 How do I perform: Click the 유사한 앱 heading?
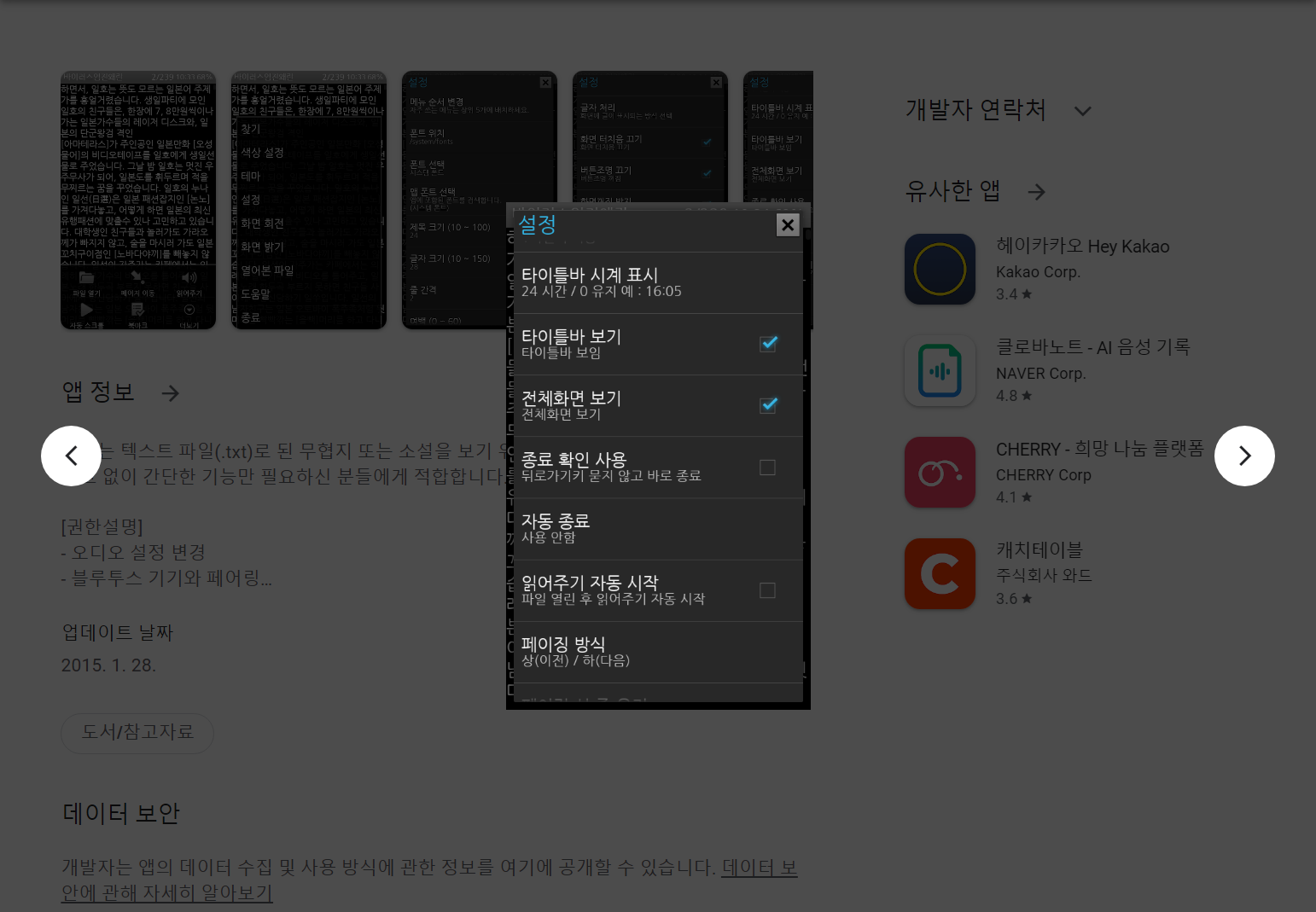[x=952, y=191]
